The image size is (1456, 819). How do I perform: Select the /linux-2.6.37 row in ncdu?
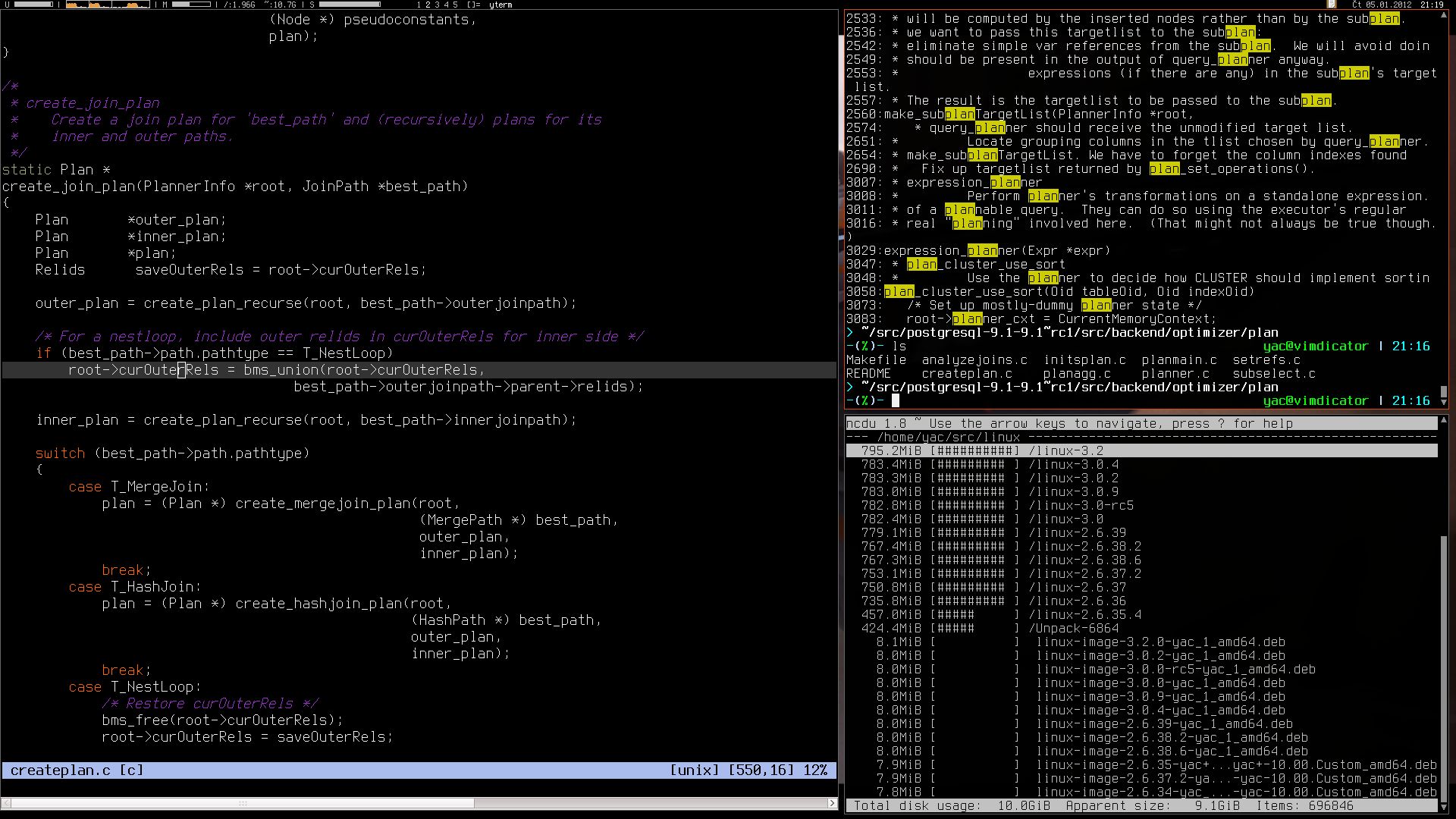click(1141, 588)
